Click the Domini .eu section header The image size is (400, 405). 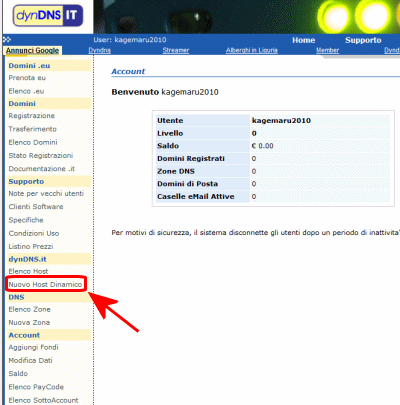pos(49,66)
